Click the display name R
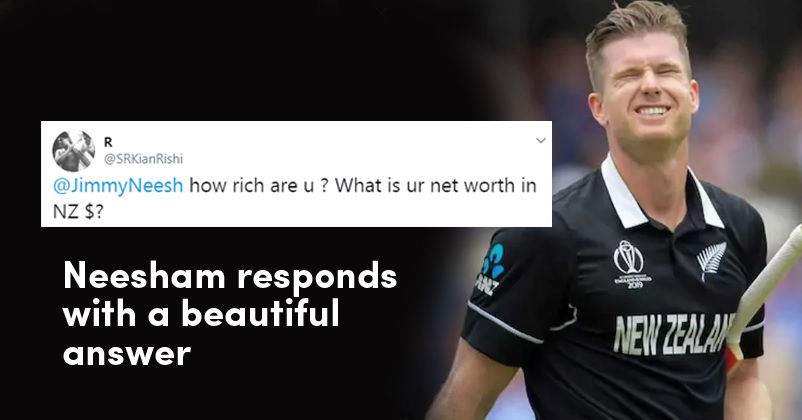 tap(108, 142)
